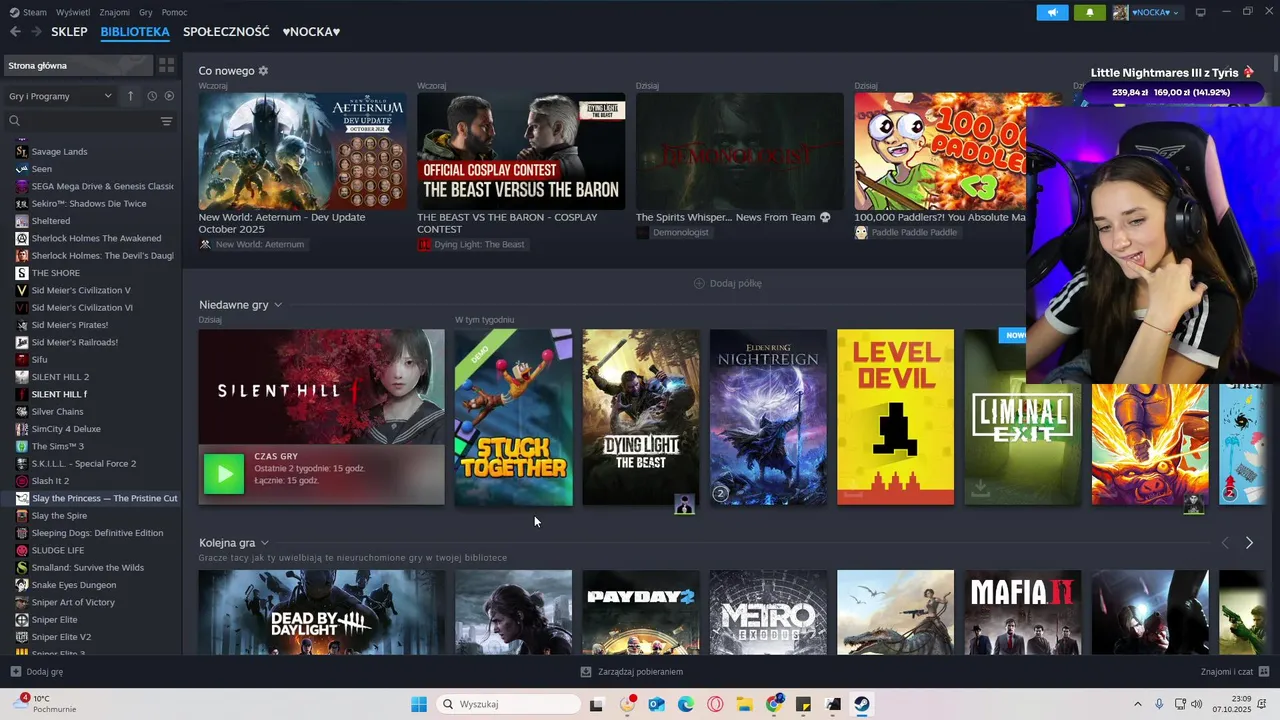Open the ♥NOCKA♥ account dropdown

[1146, 12]
